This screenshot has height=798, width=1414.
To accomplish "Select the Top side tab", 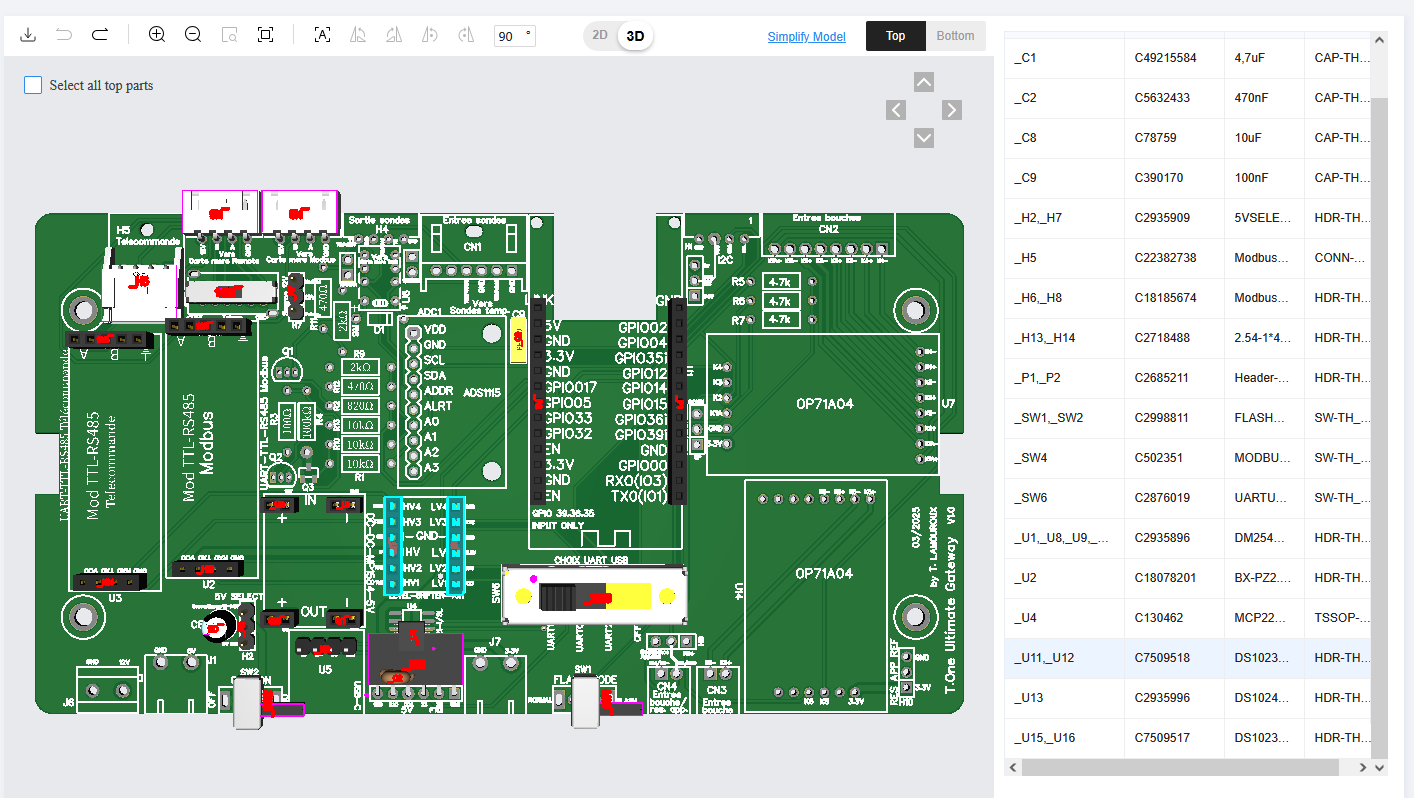I will (895, 36).
